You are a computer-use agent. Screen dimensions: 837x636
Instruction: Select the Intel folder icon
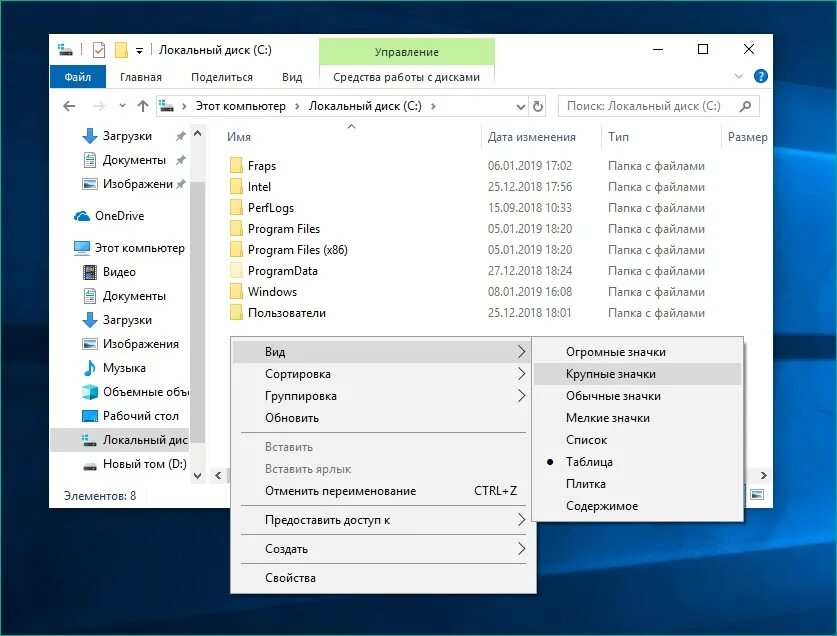coord(236,186)
